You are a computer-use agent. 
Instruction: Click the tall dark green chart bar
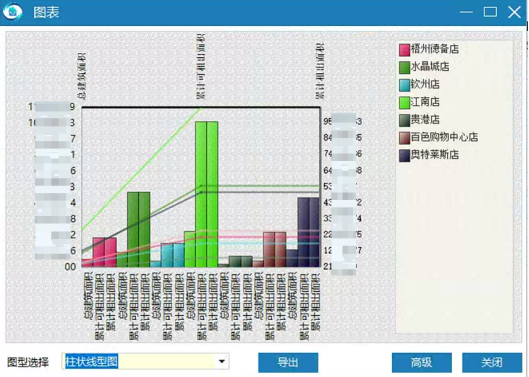[139, 230]
